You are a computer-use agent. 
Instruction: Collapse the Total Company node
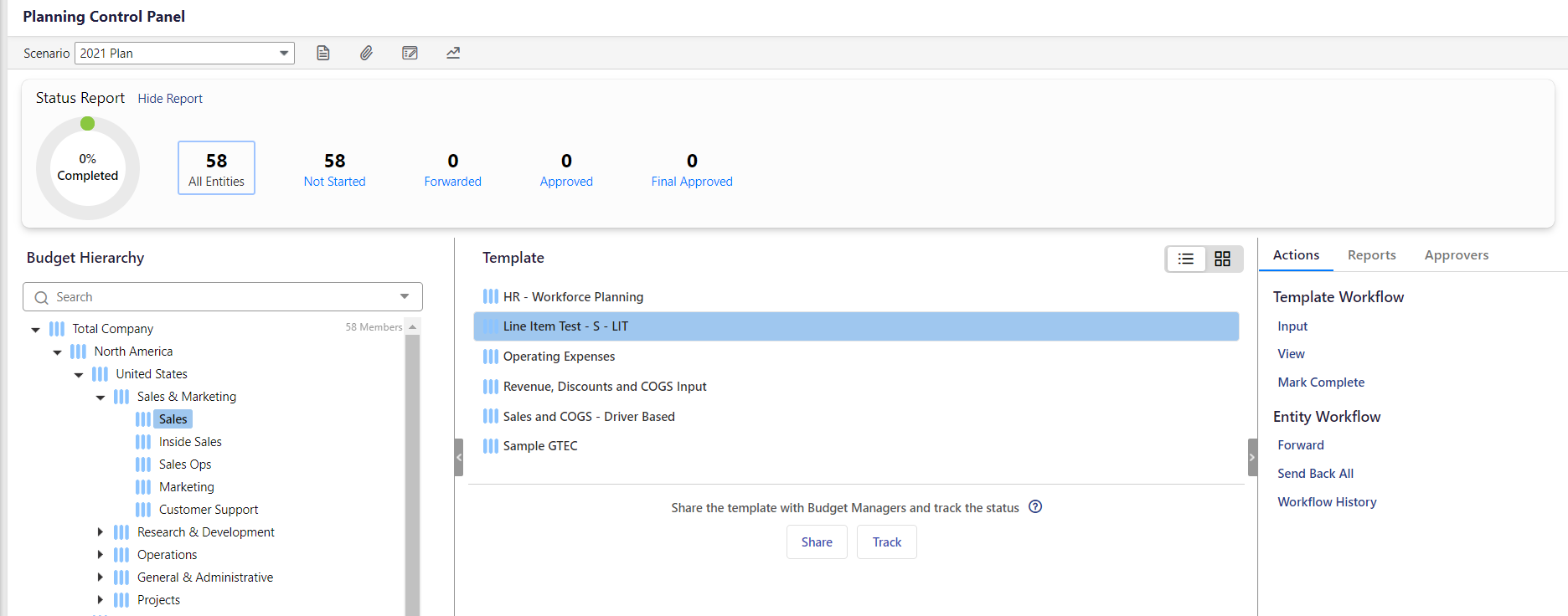(35, 330)
